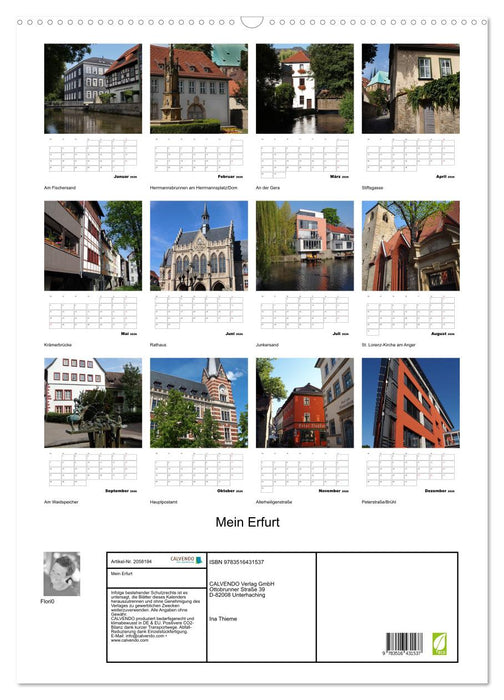Image resolution: width=504 pixels, height=700 pixels.
Task: Click the 'Januar' month label
Action: coord(121,177)
